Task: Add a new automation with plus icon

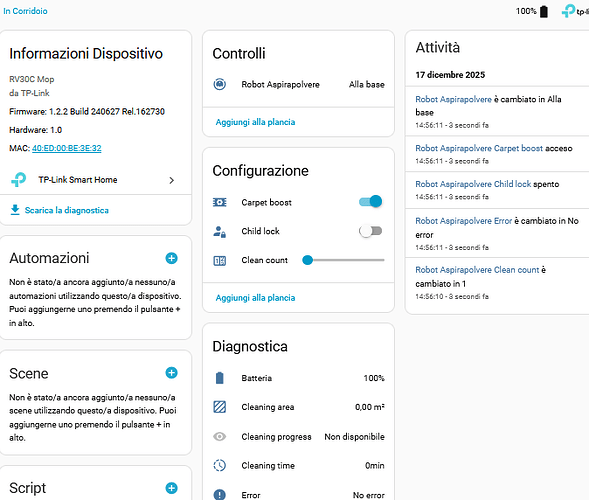Action: [171, 258]
